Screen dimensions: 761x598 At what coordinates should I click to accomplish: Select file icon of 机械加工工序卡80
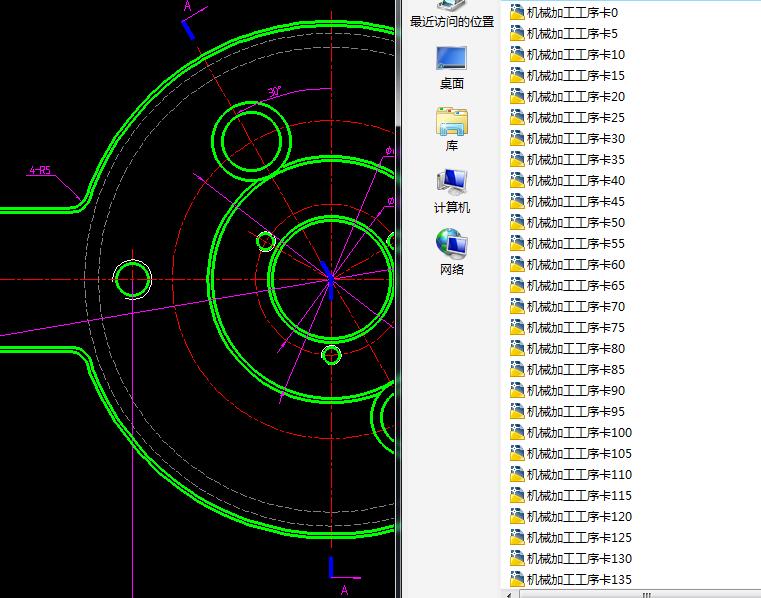tap(517, 349)
